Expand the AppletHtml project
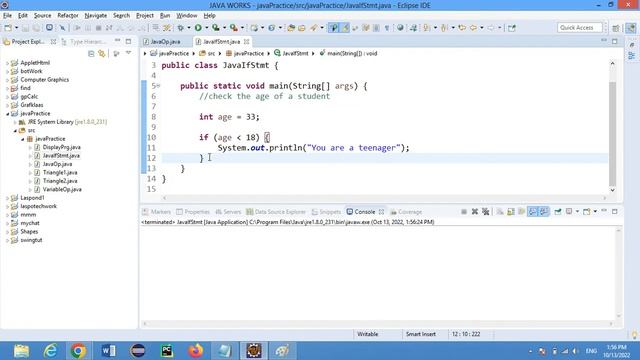This screenshot has height=360, width=640. [x=7, y=63]
